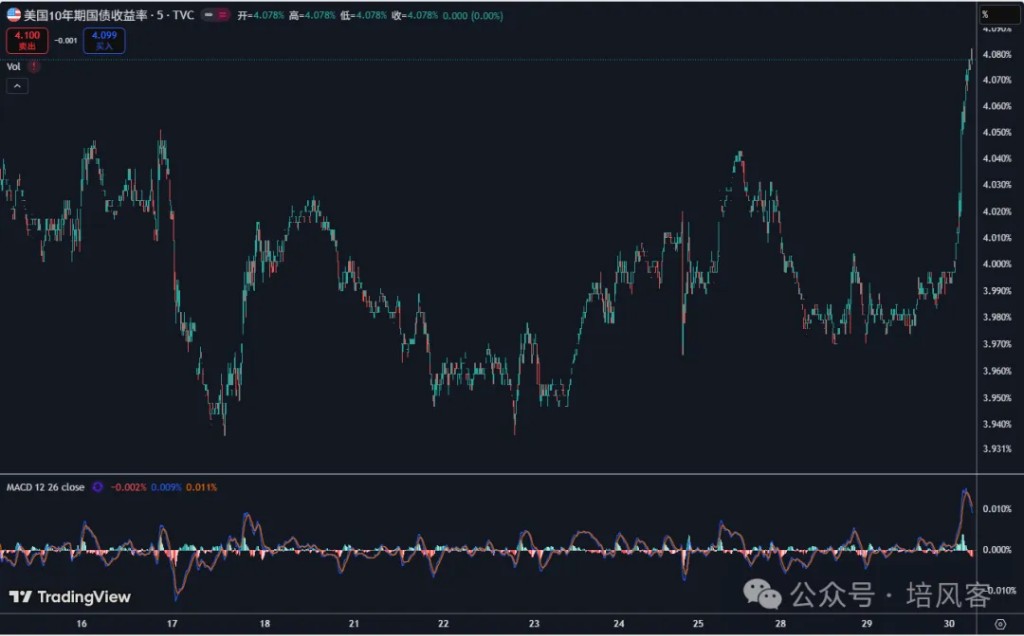Click date label 24 on time axis
1024x636 pixels.
(618, 624)
